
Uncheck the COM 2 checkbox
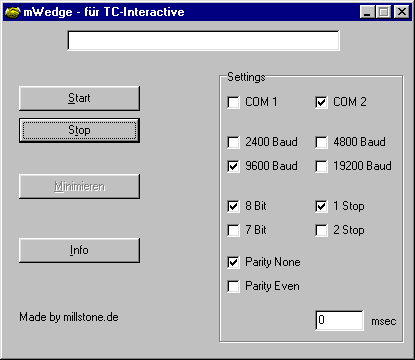tap(321, 102)
